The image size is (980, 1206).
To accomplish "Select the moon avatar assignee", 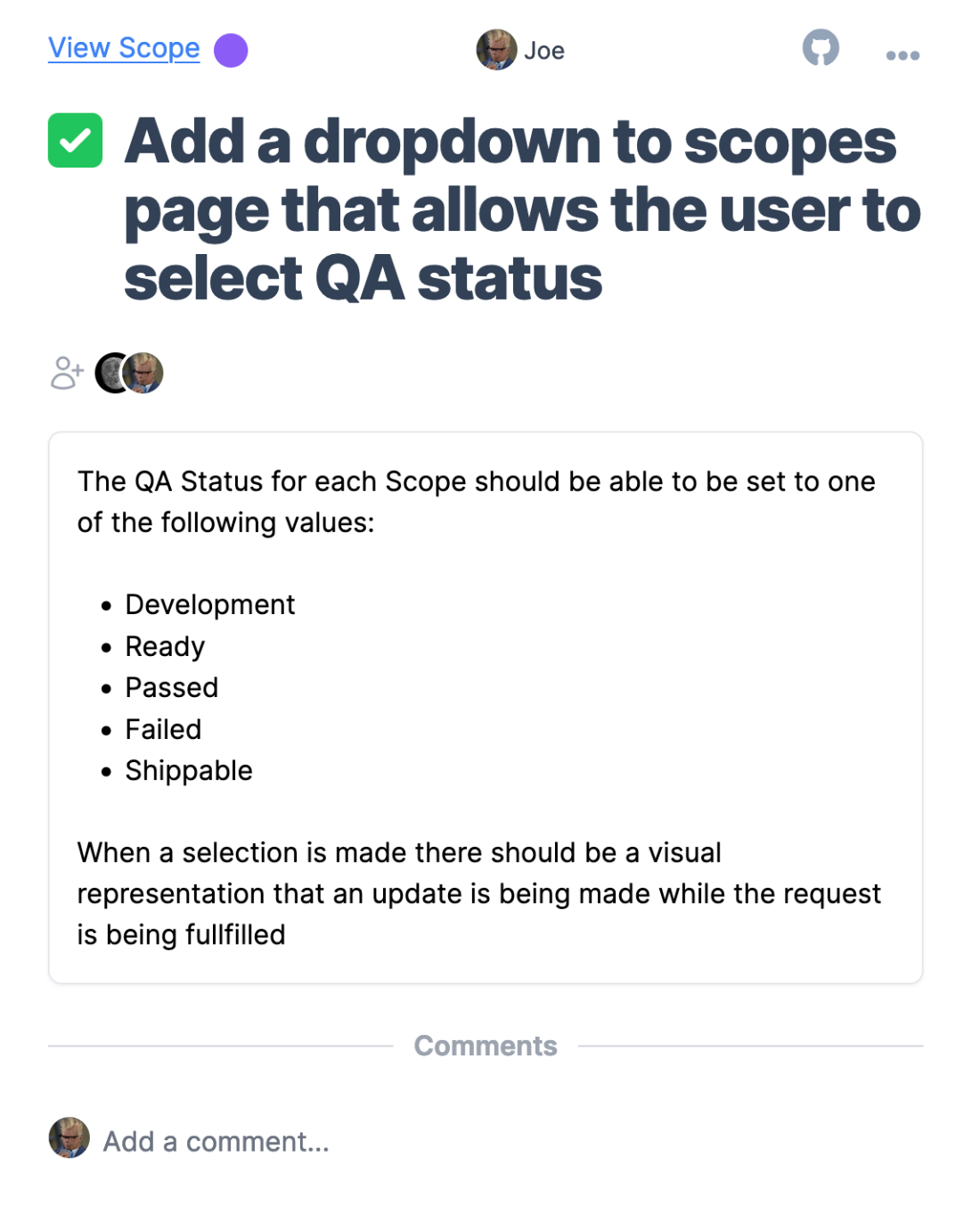I will coord(111,373).
